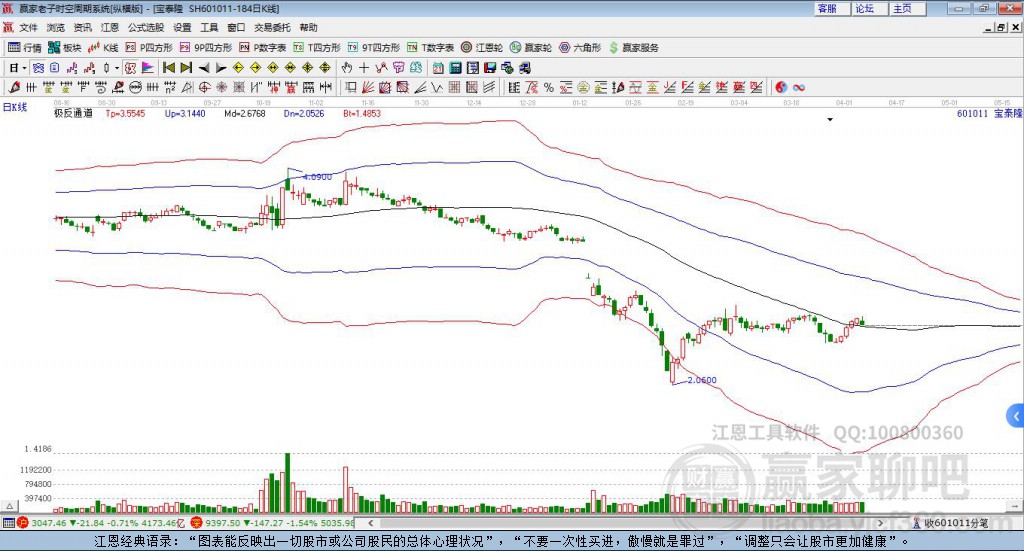The width and height of the screenshot is (1024, 551).
Task: Open the T四方形 tool
Action: coord(317,48)
